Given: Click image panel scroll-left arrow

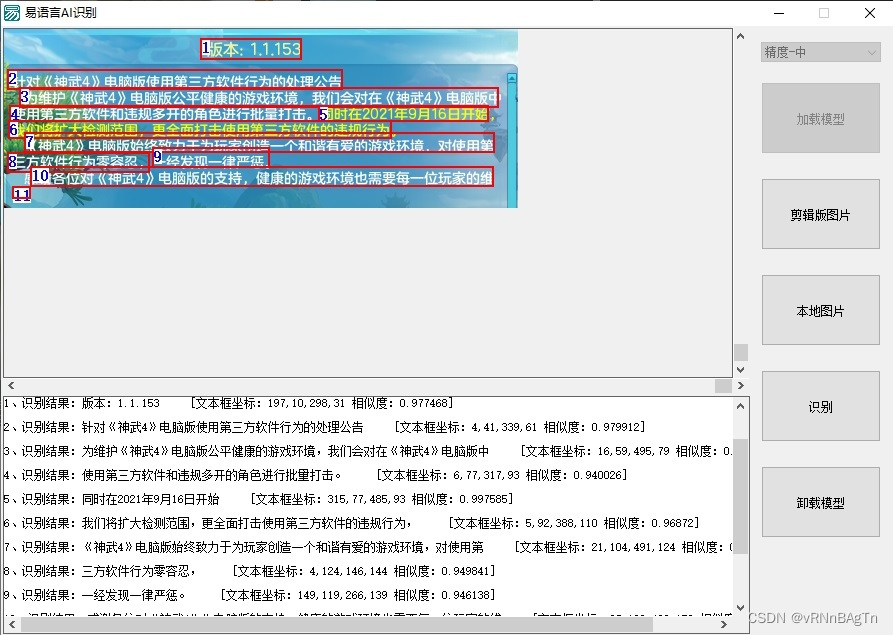Looking at the screenshot, I should (11, 386).
